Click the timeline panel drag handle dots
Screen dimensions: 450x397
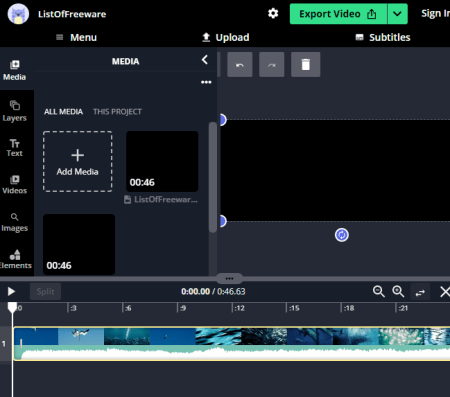coord(229,278)
